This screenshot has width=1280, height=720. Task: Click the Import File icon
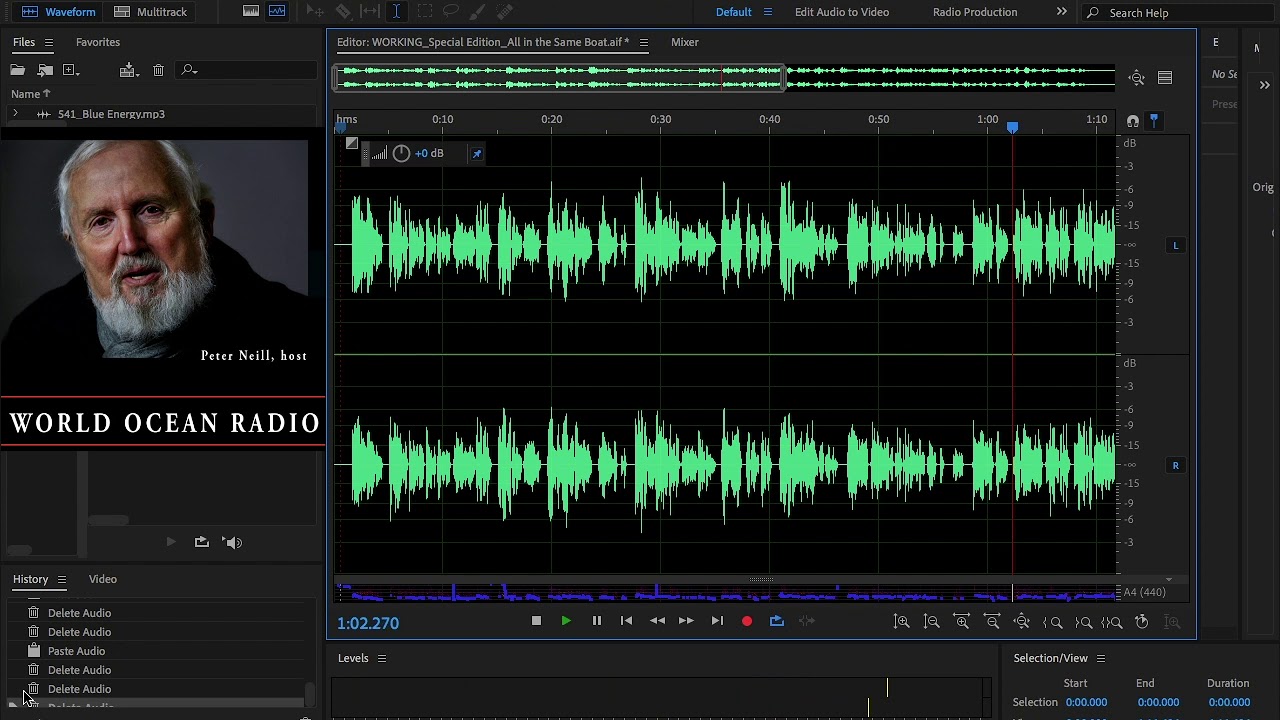tap(45, 70)
